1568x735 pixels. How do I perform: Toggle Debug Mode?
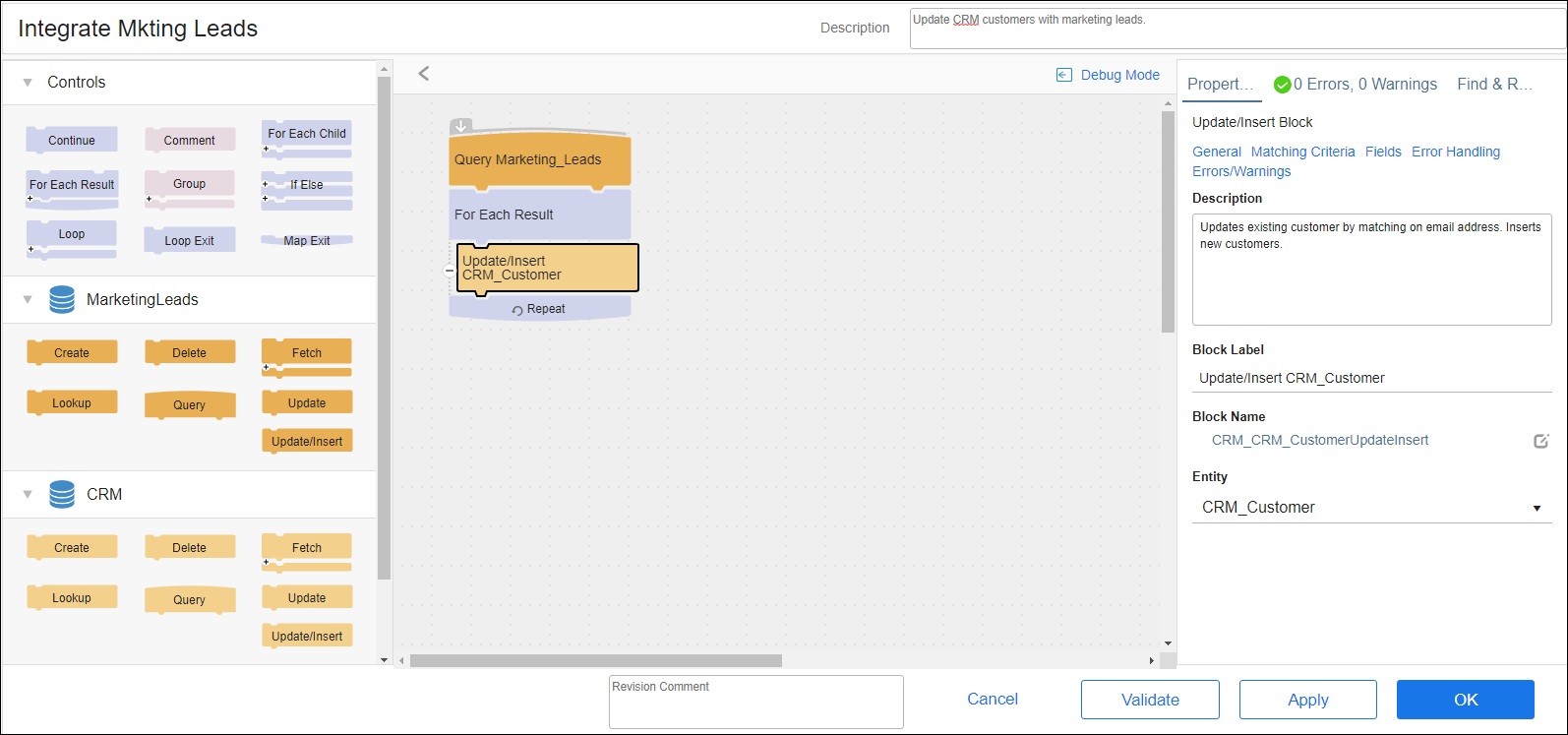(1108, 75)
